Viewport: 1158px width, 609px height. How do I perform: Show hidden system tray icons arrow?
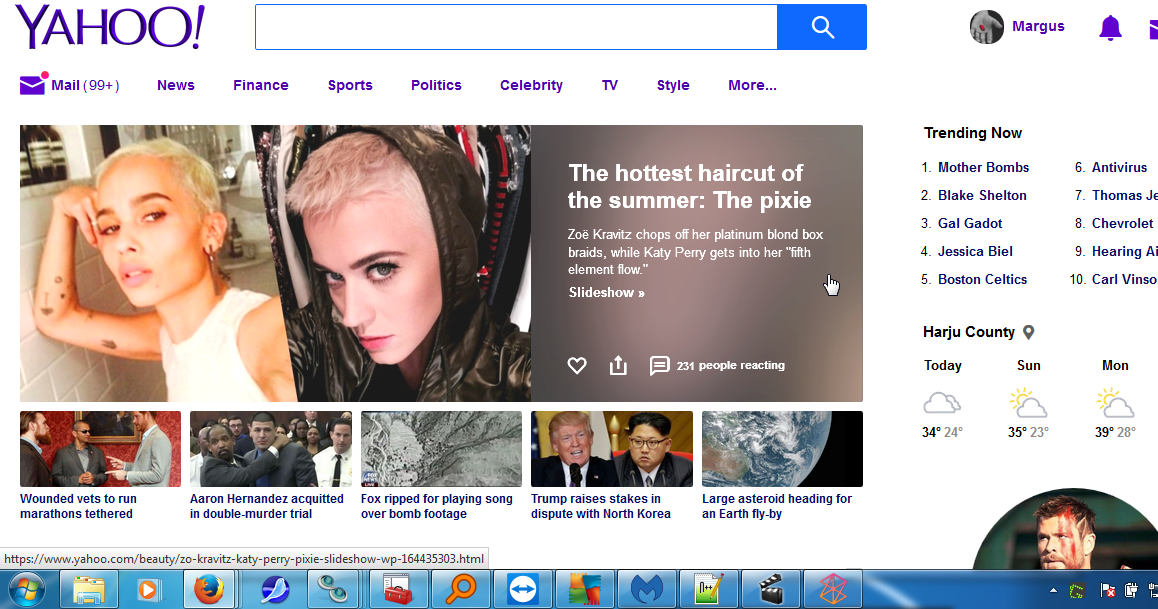click(1053, 591)
